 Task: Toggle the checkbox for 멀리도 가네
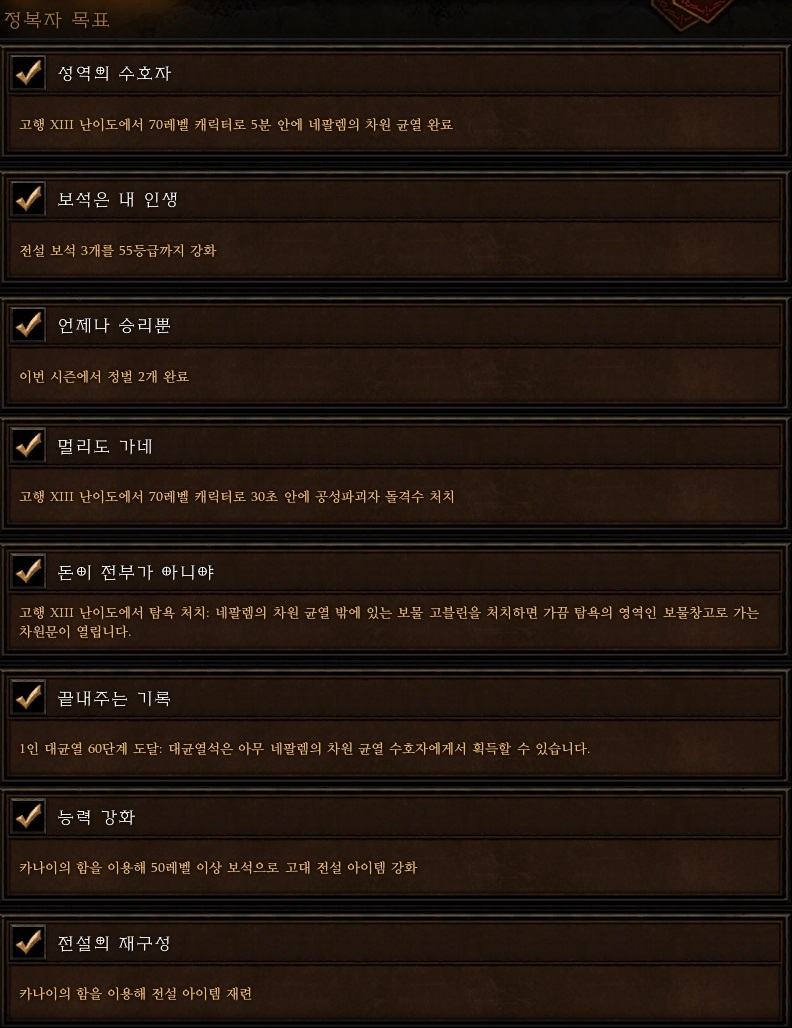(28, 445)
